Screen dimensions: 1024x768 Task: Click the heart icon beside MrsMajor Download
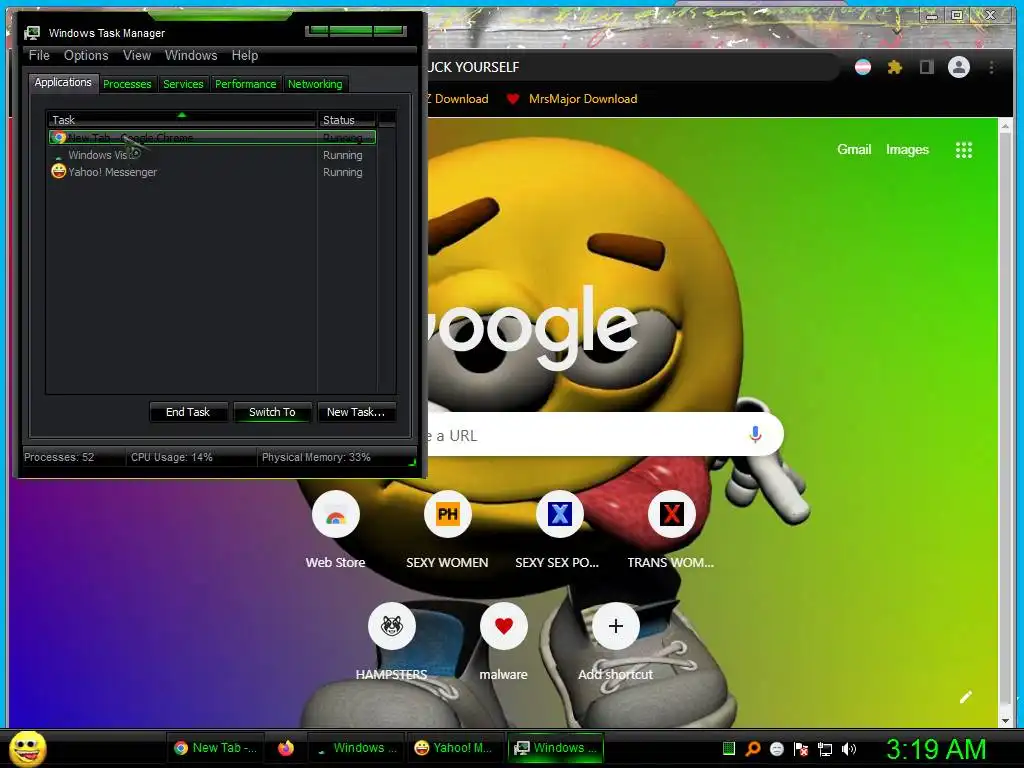[513, 99]
